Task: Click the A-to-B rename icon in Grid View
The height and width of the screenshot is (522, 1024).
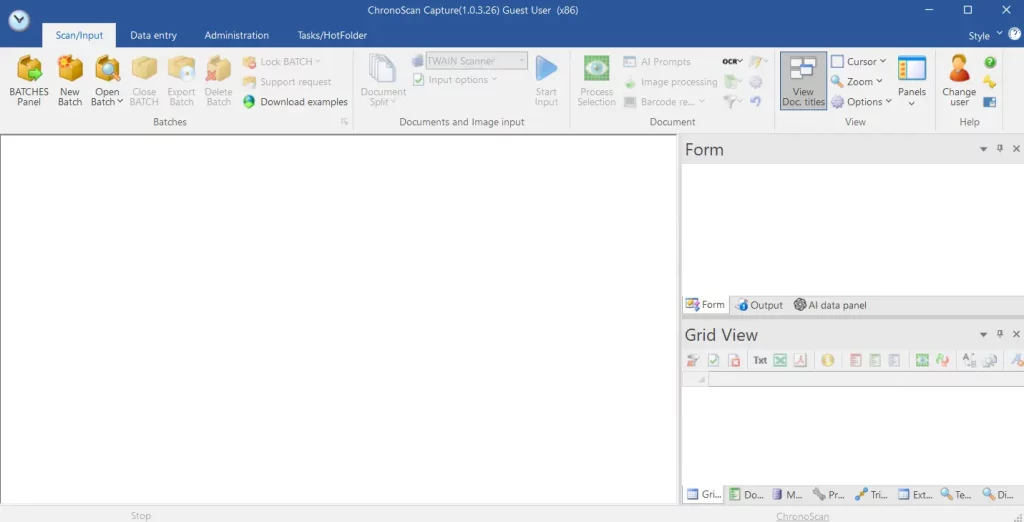Action: point(970,360)
